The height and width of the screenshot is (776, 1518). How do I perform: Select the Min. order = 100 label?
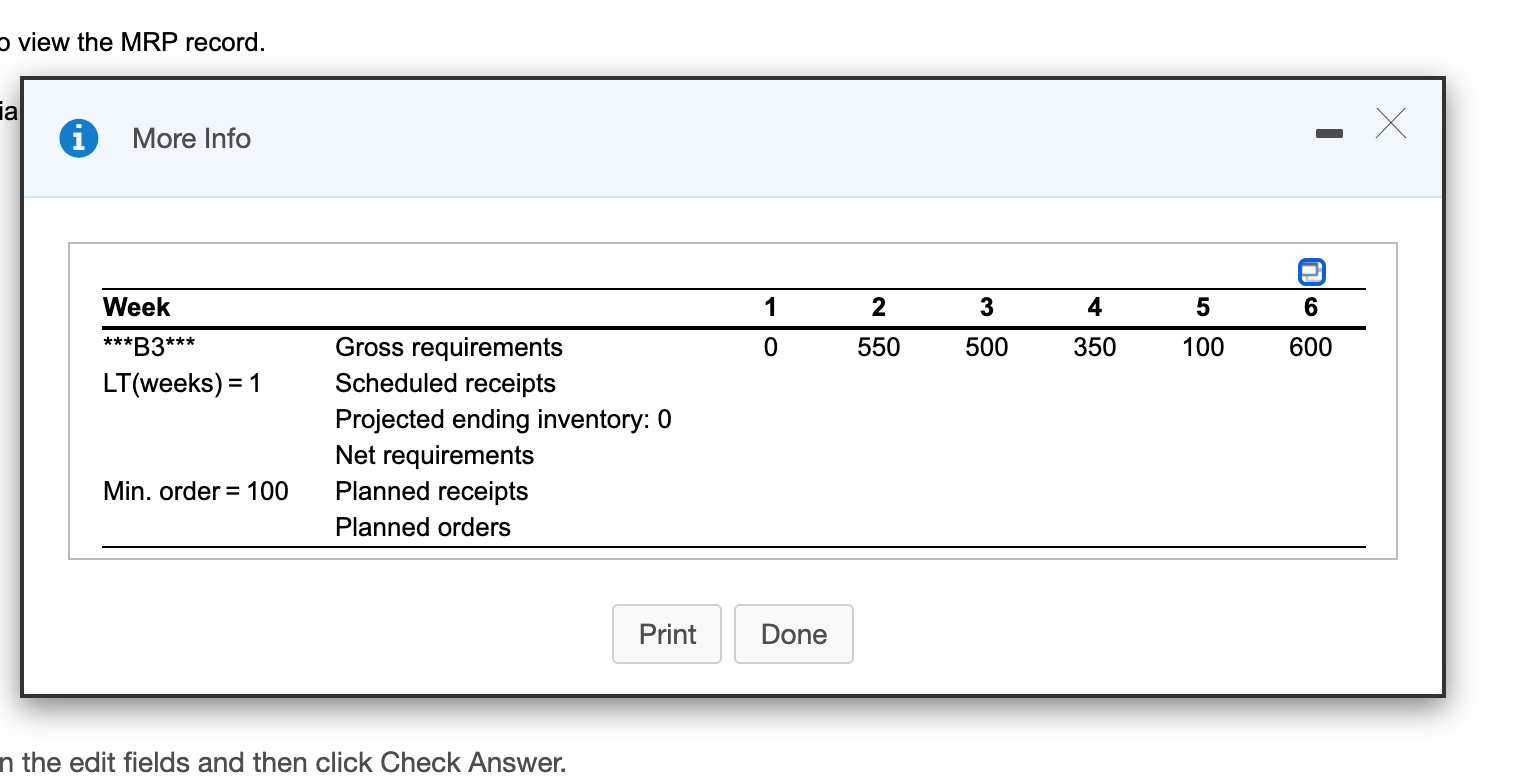tap(195, 491)
